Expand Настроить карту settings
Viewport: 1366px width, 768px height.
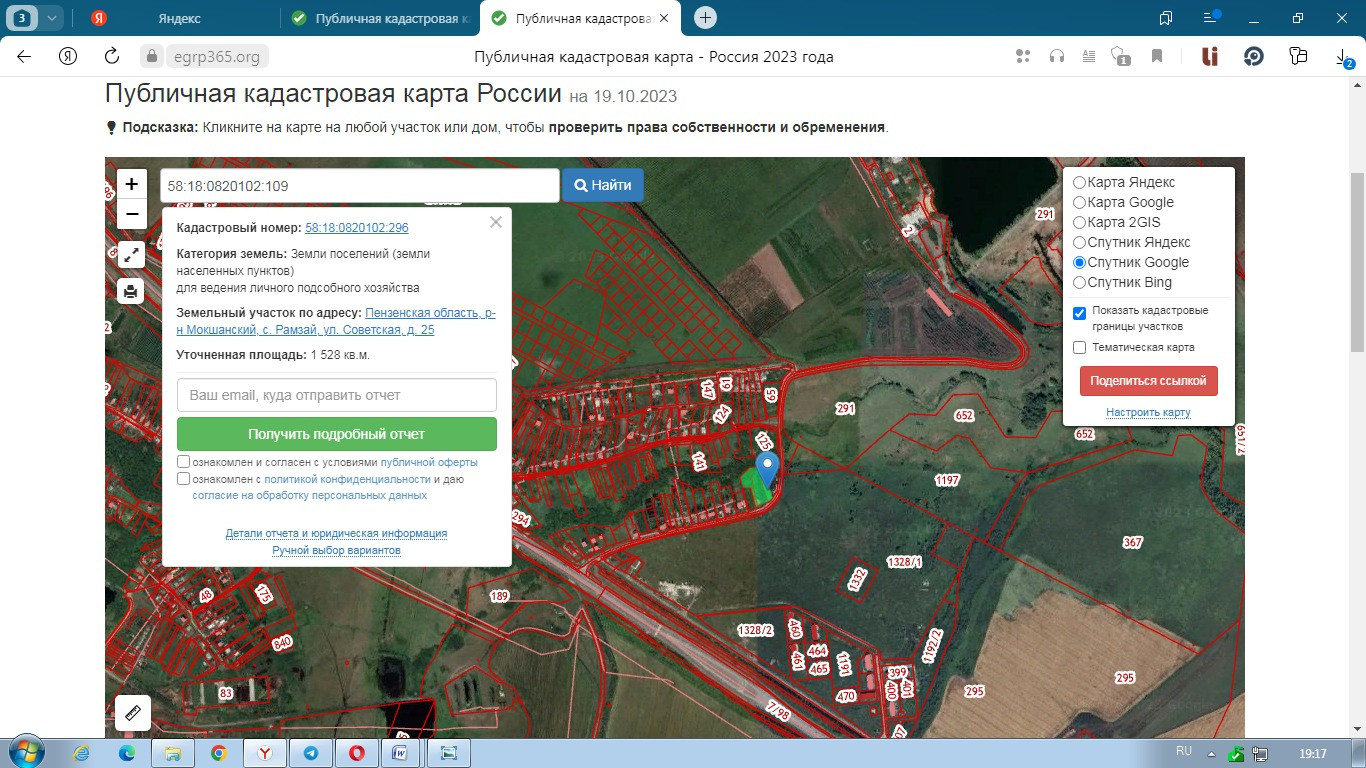click(1148, 413)
